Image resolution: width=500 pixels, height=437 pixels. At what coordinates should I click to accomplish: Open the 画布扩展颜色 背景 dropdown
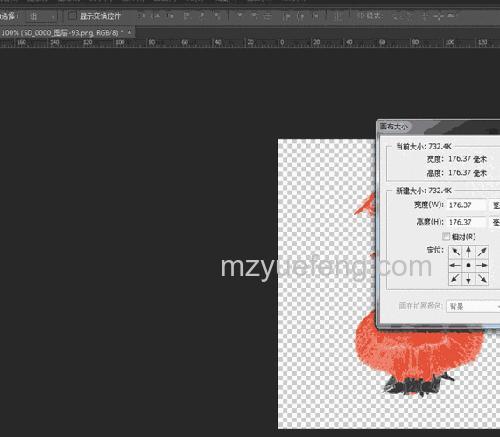(473, 306)
